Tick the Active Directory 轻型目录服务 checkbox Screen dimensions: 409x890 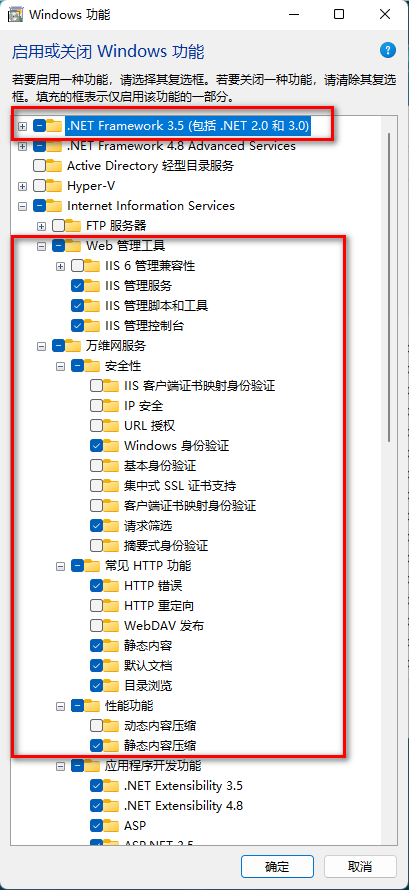click(x=40, y=166)
